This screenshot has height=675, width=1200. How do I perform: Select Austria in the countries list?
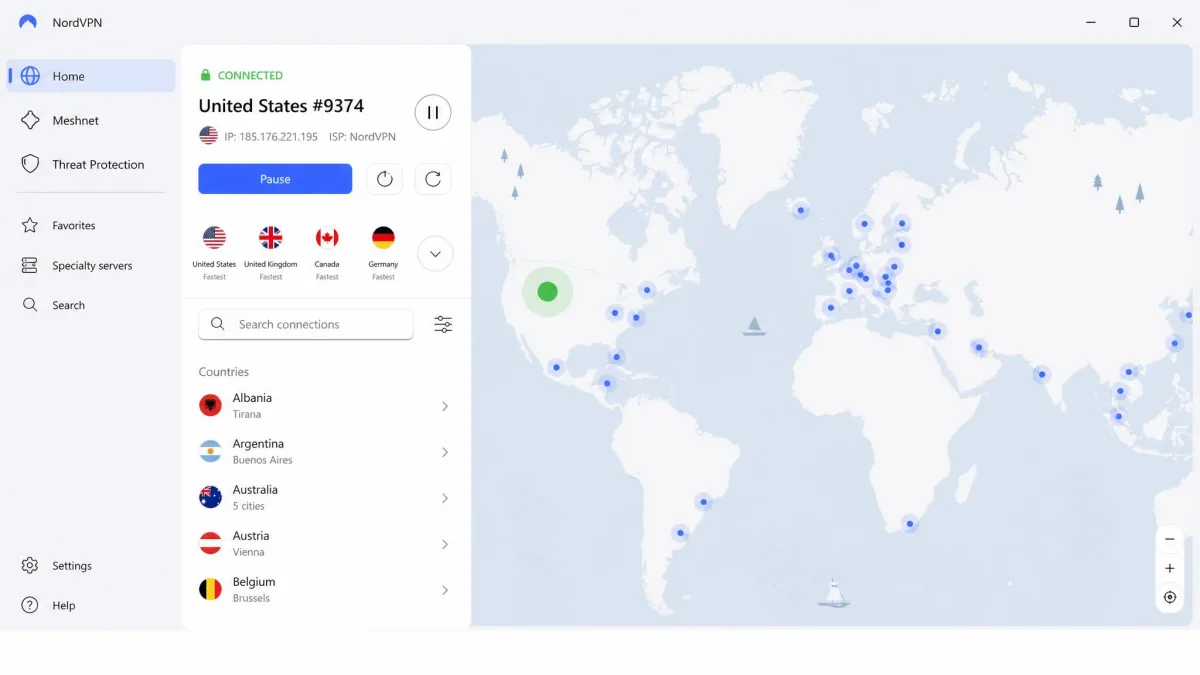(x=326, y=543)
